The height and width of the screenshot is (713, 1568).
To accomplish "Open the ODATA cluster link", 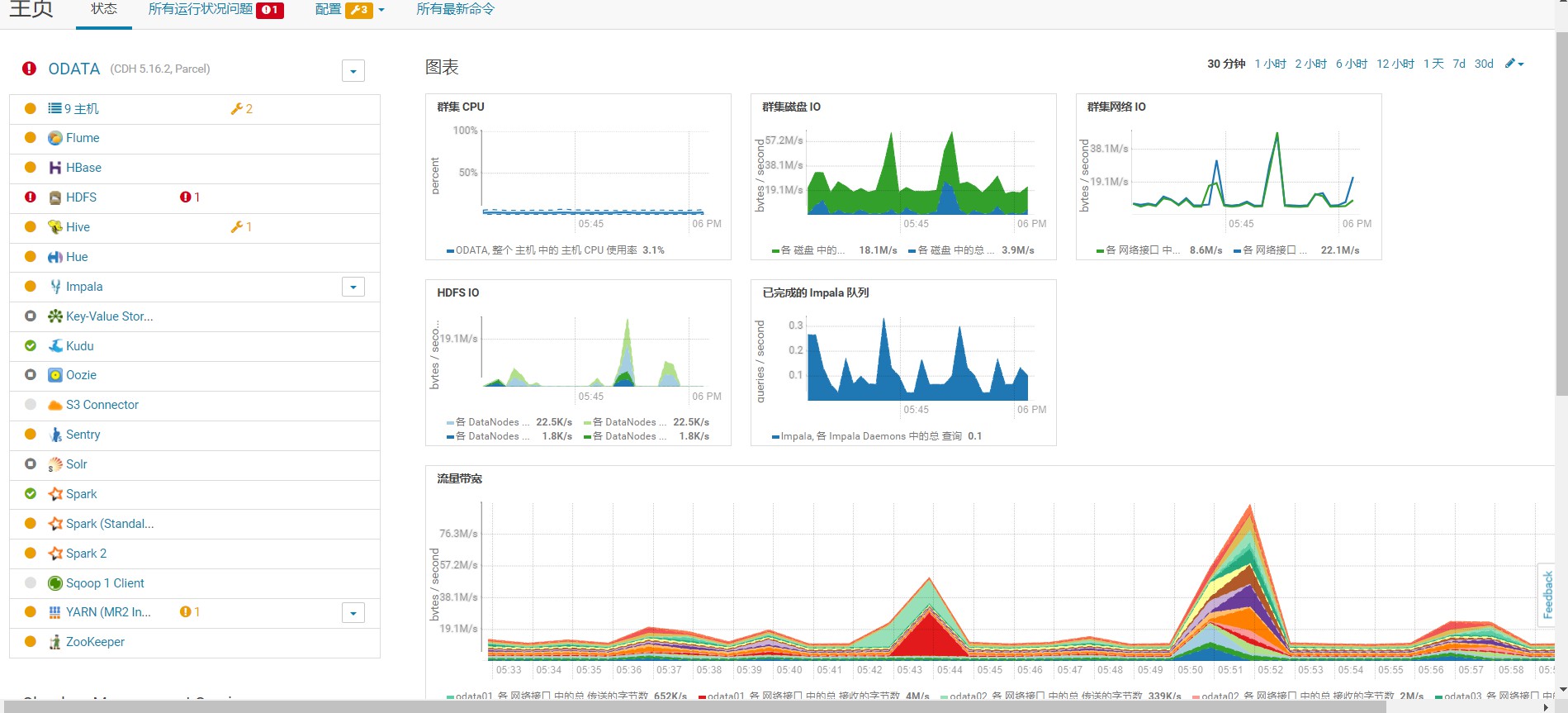I will [74, 69].
